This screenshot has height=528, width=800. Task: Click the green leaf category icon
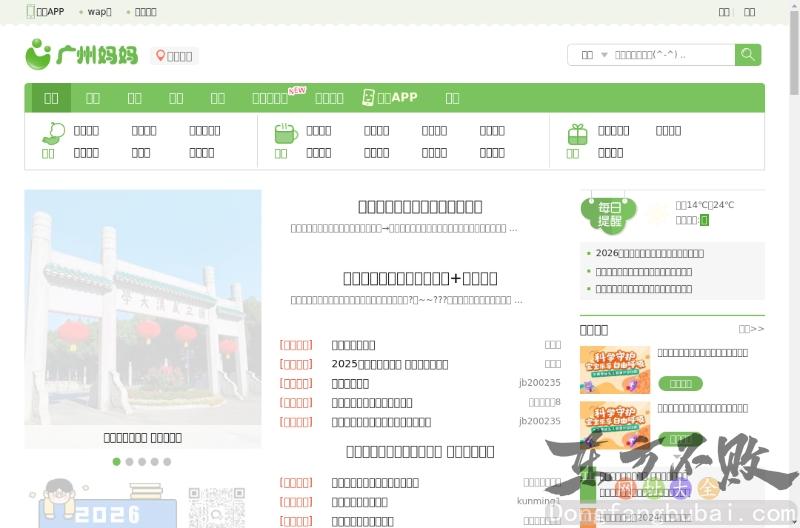pos(53,132)
